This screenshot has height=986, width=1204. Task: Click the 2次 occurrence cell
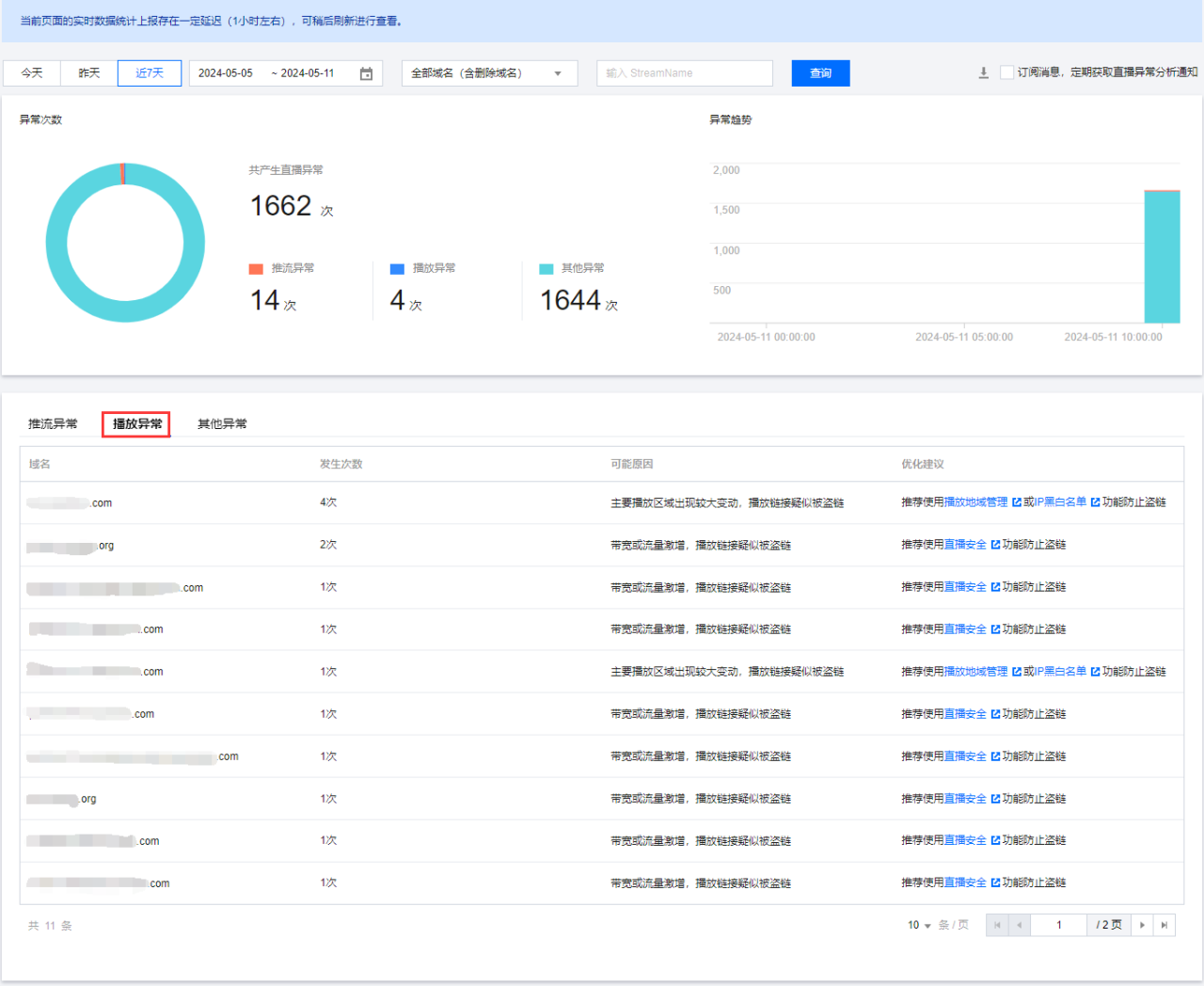328,545
